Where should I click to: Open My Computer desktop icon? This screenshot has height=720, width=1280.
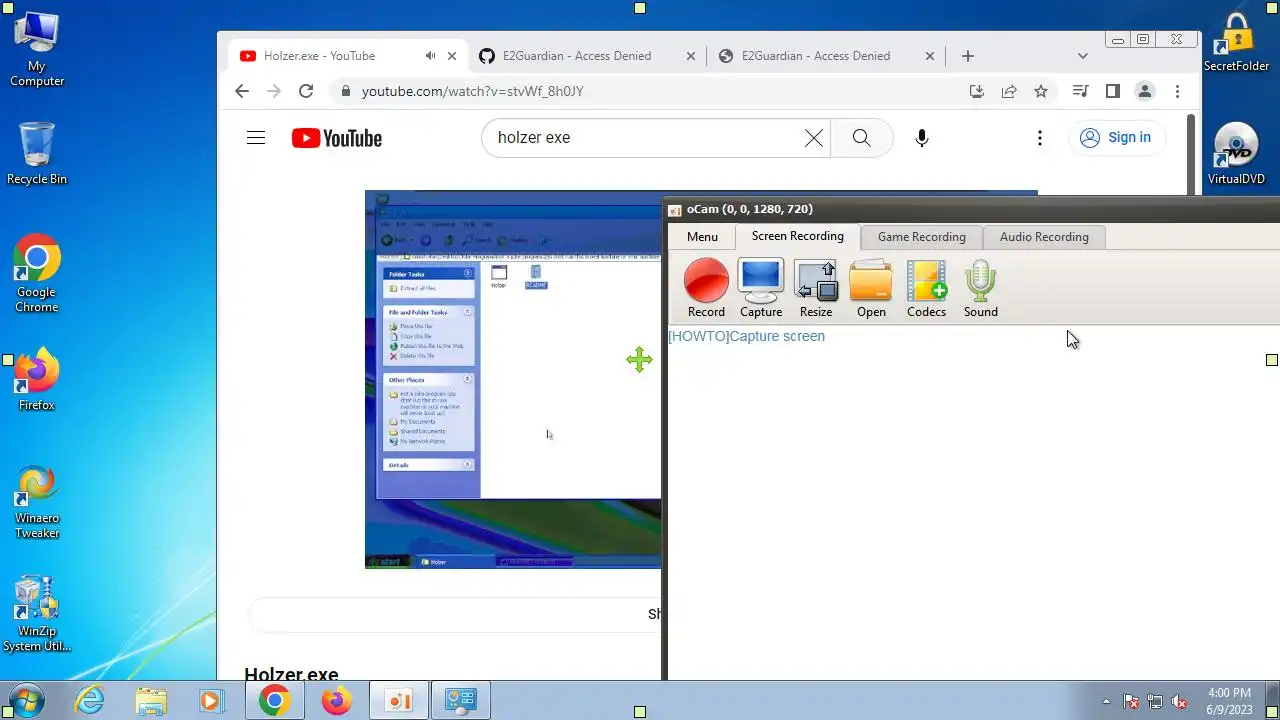click(x=37, y=50)
